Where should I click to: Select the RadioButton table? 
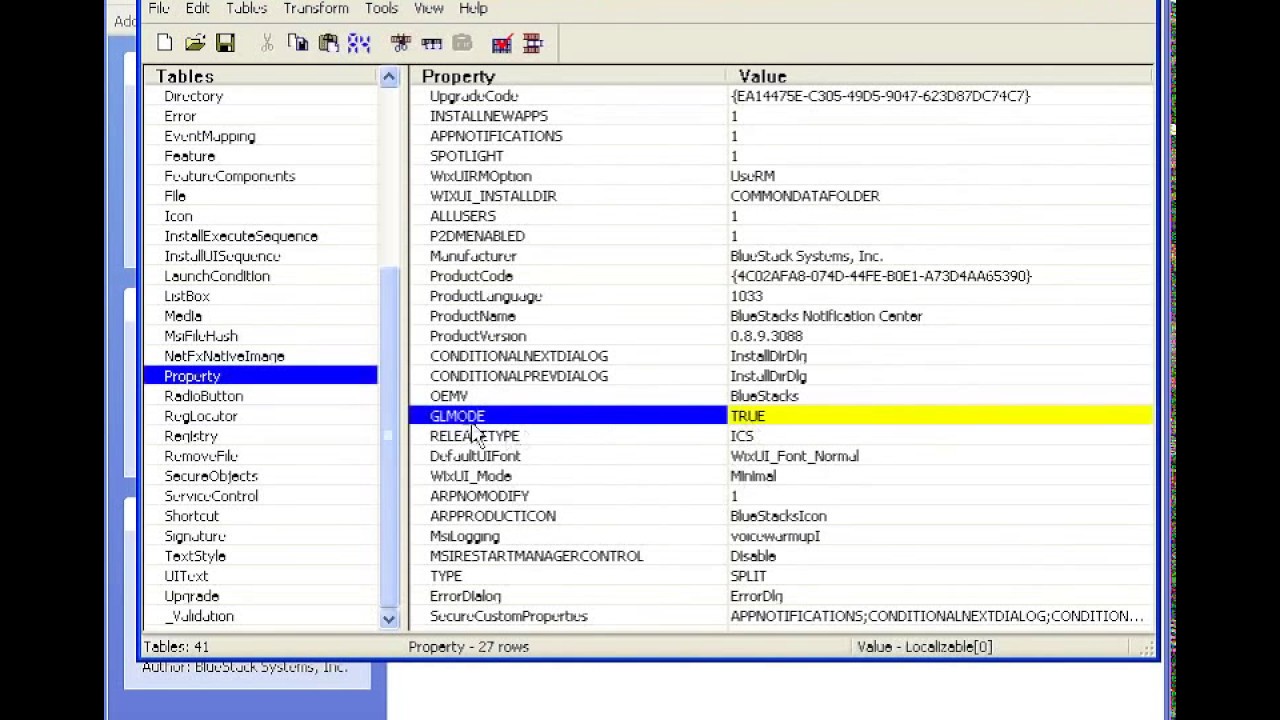pyautogui.click(x=203, y=396)
